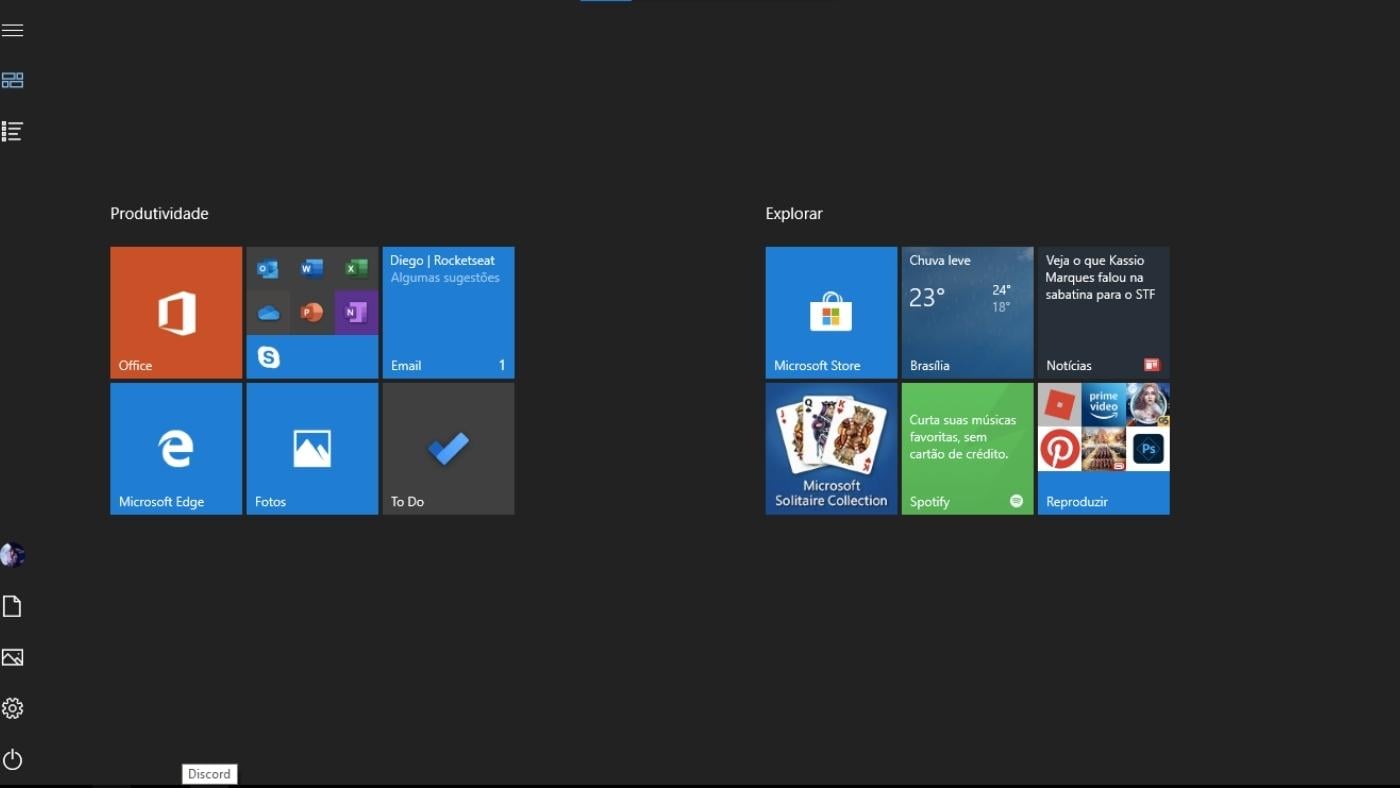The height and width of the screenshot is (788, 1400).
Task: Open Word in the Office folder tile
Action: coord(312,268)
